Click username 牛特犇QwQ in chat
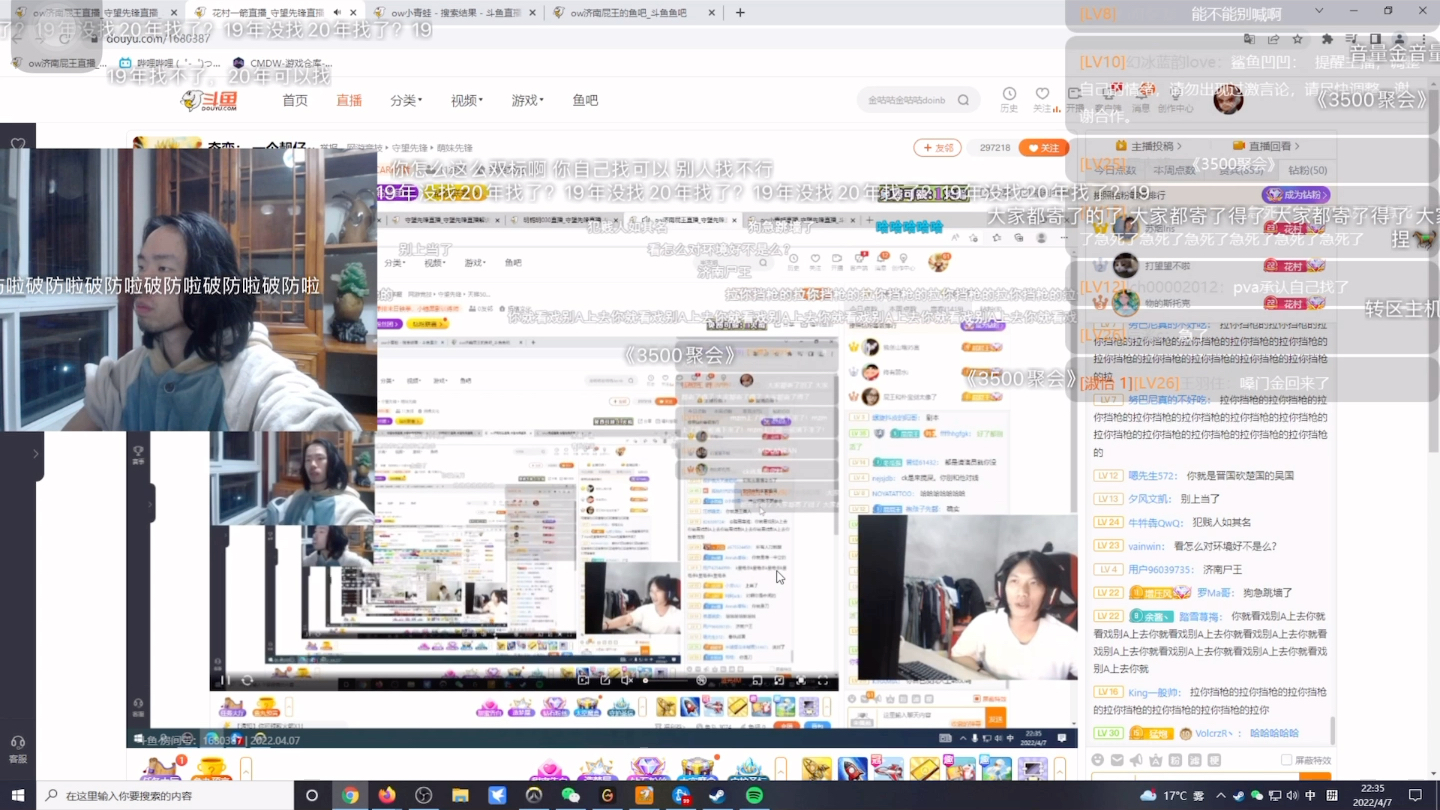The height and width of the screenshot is (810, 1440). point(1156,523)
